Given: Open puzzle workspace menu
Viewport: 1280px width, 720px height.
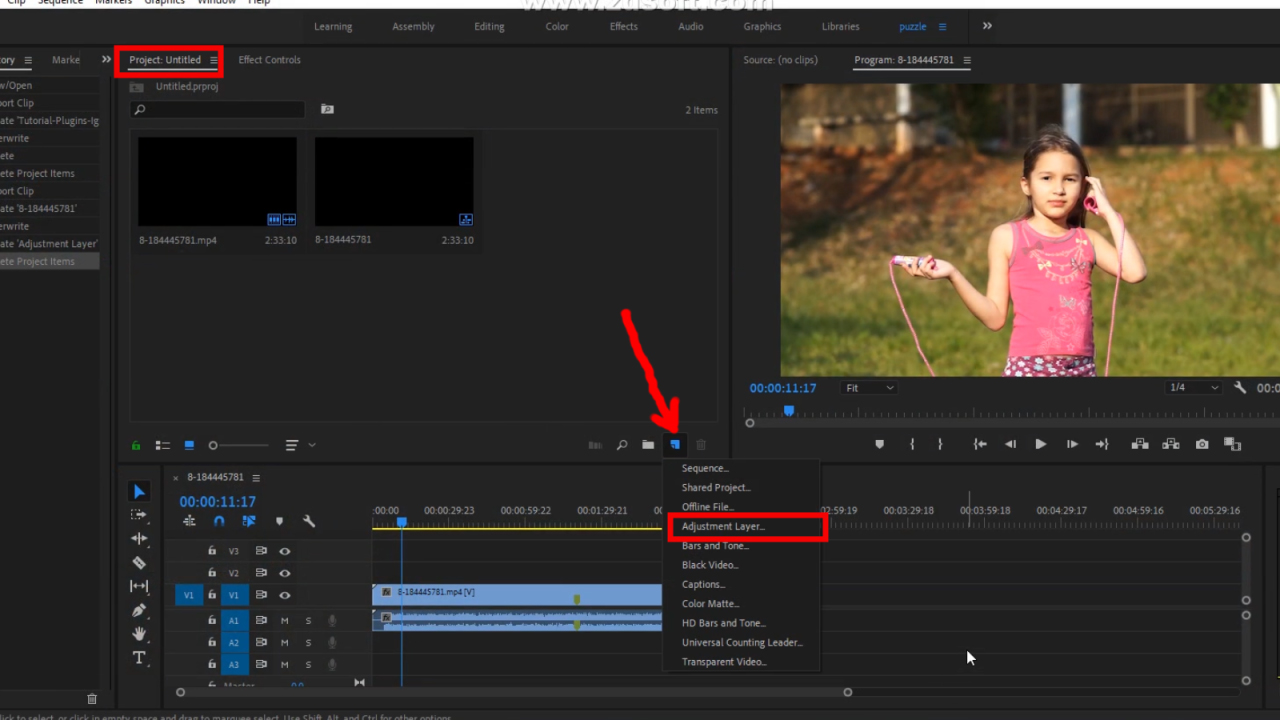Looking at the screenshot, I should 942,27.
